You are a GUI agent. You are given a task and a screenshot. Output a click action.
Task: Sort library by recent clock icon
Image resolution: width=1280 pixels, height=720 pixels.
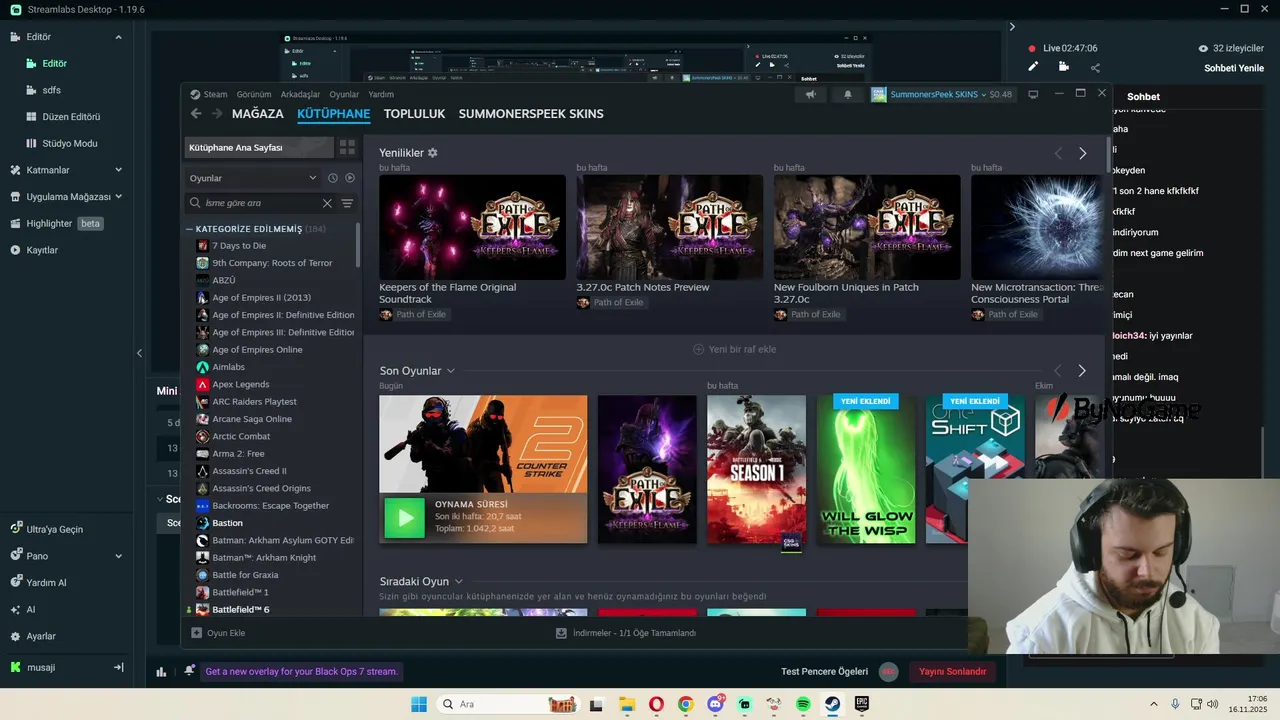pos(333,178)
